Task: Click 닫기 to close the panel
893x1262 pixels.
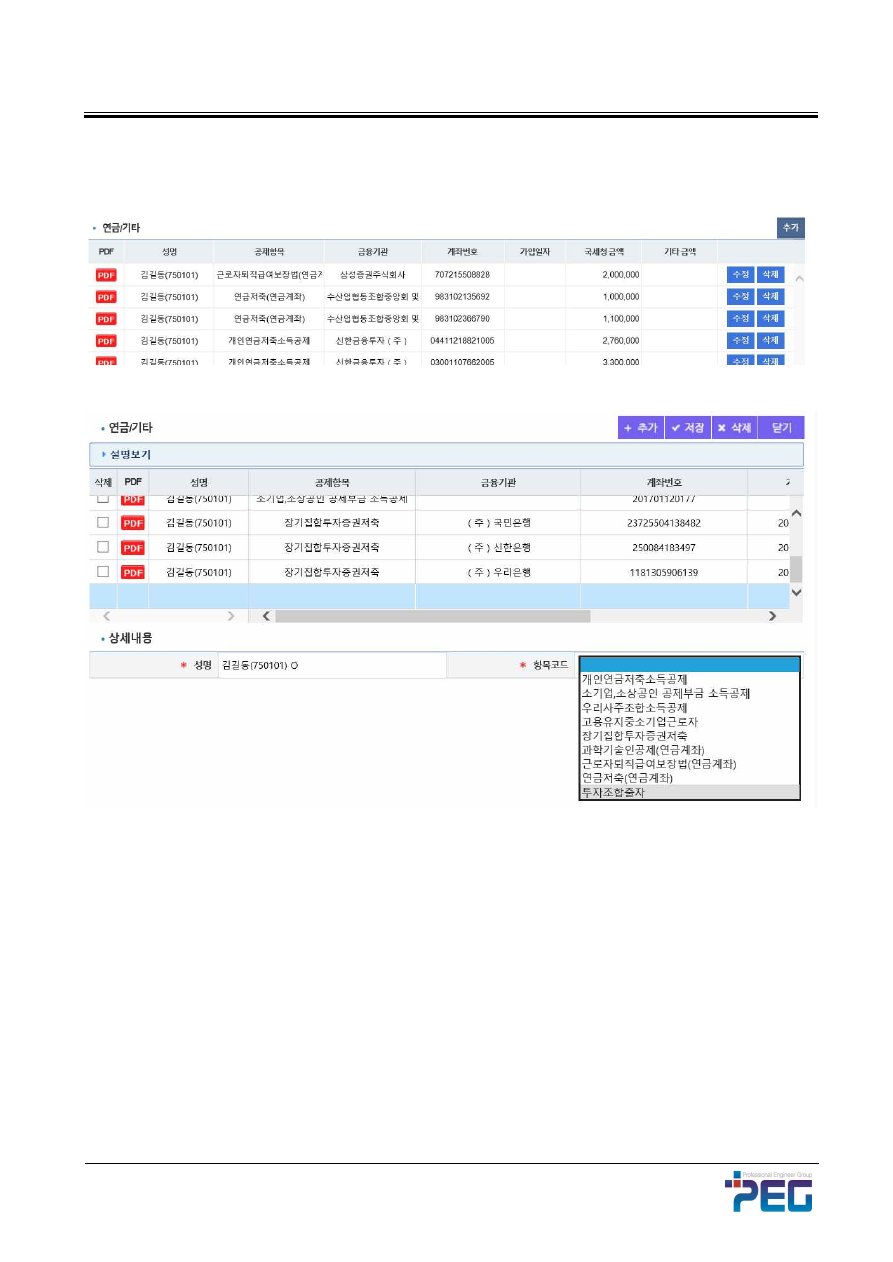Action: 781,428
